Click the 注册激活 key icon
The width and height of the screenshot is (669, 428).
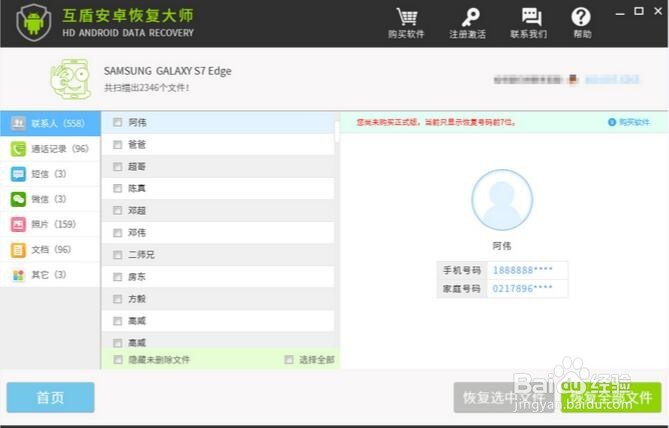470,17
